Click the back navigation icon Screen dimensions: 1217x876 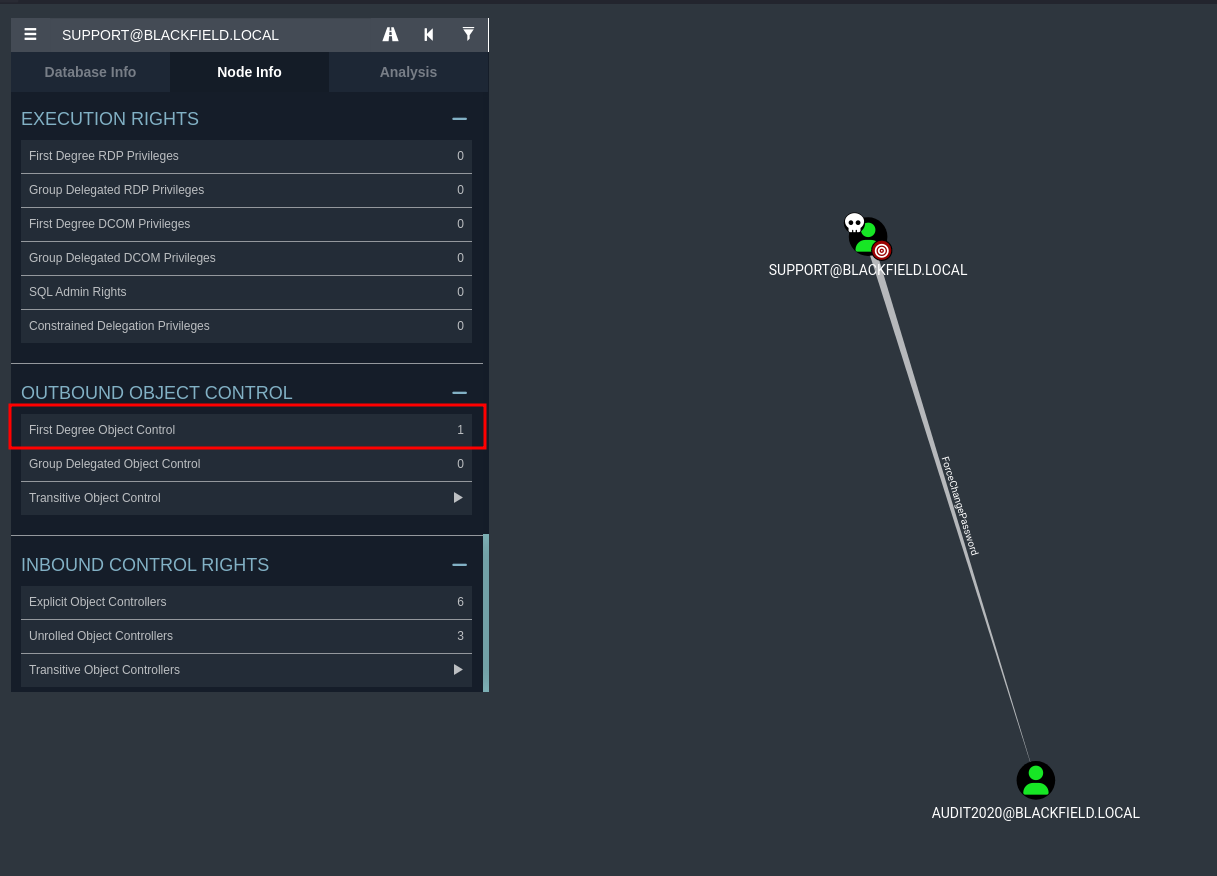(x=429, y=35)
